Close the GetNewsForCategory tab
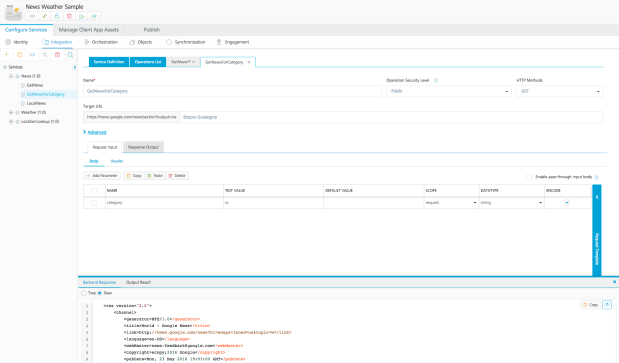Image resolution: width=619 pixels, height=363 pixels. pos(249,62)
